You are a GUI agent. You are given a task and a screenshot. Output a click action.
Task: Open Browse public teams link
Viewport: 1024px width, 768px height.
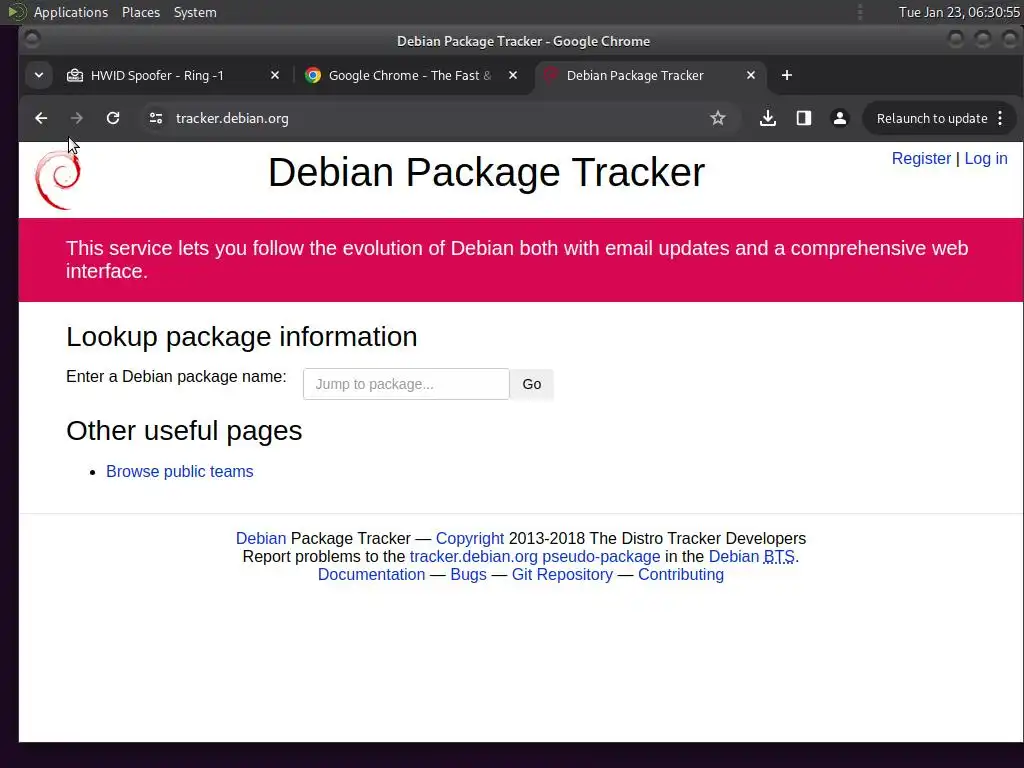[x=180, y=472]
